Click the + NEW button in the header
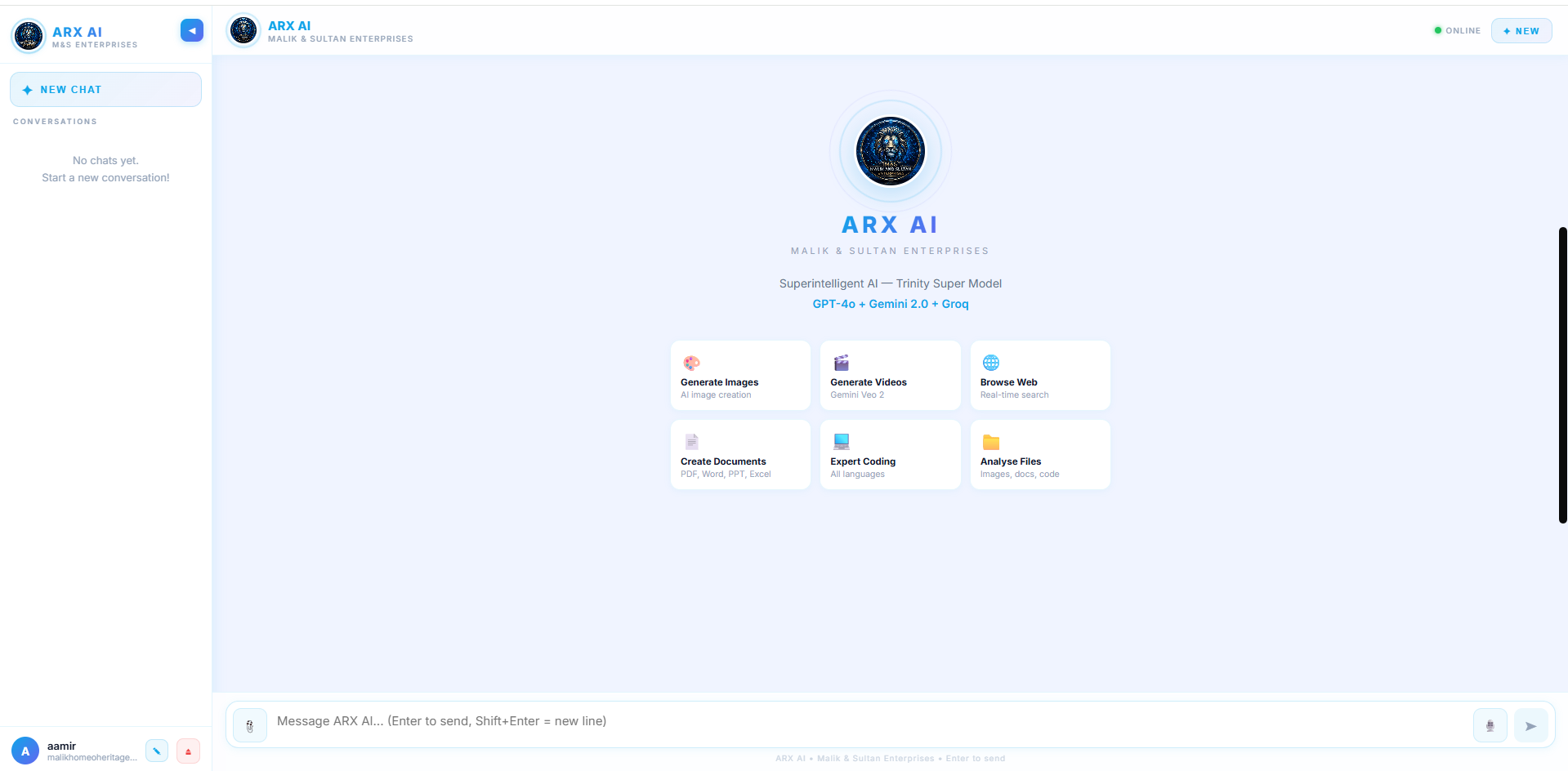Viewport: 1568px width, 771px height. 1521,31
